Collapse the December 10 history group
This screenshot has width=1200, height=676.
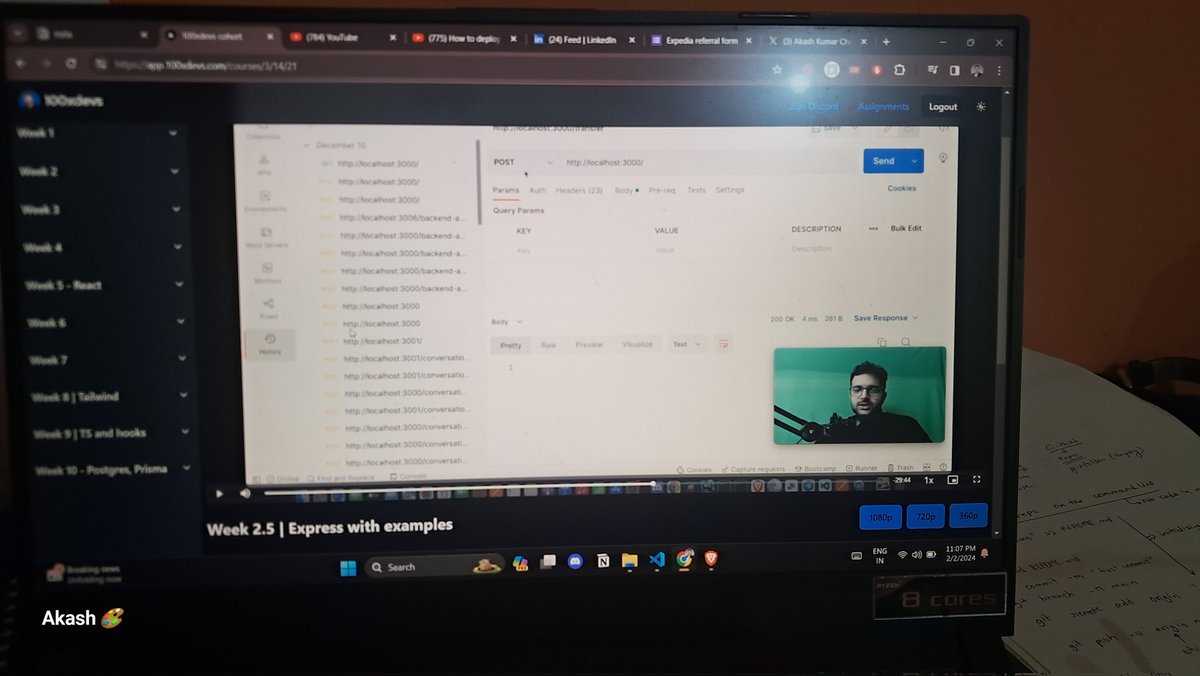[x=305, y=145]
